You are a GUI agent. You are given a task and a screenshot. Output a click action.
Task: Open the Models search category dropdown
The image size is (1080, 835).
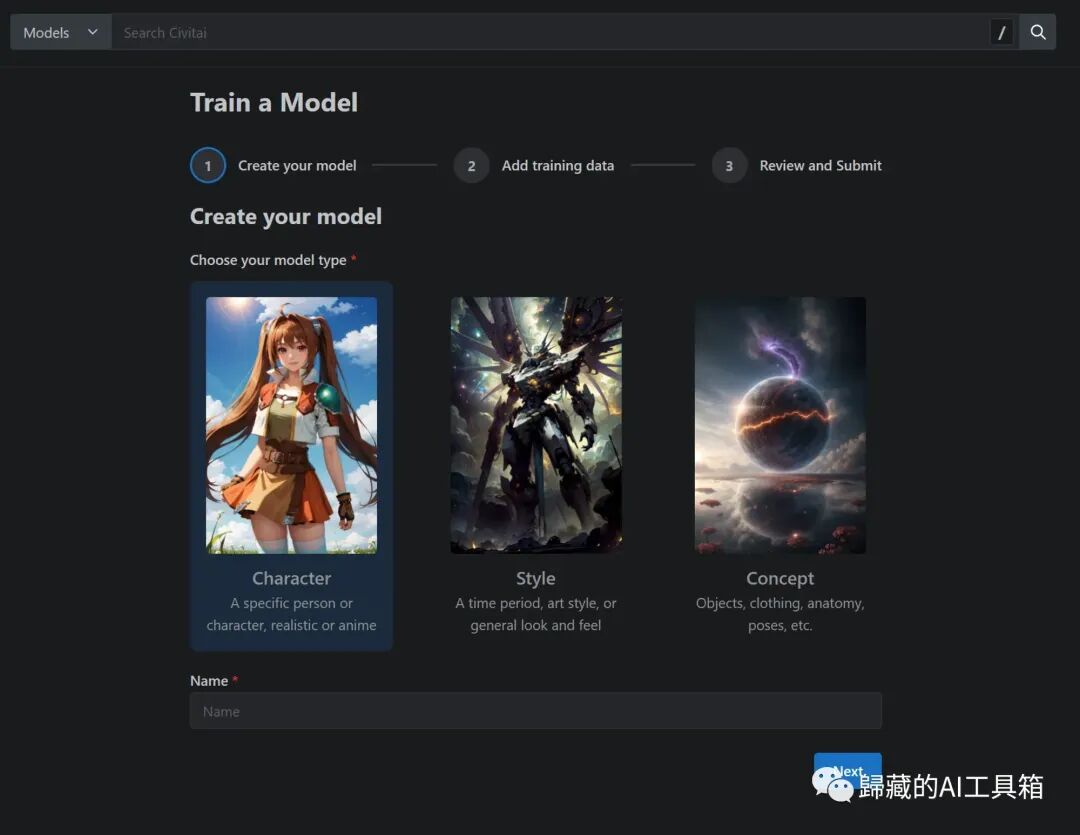[x=61, y=32]
